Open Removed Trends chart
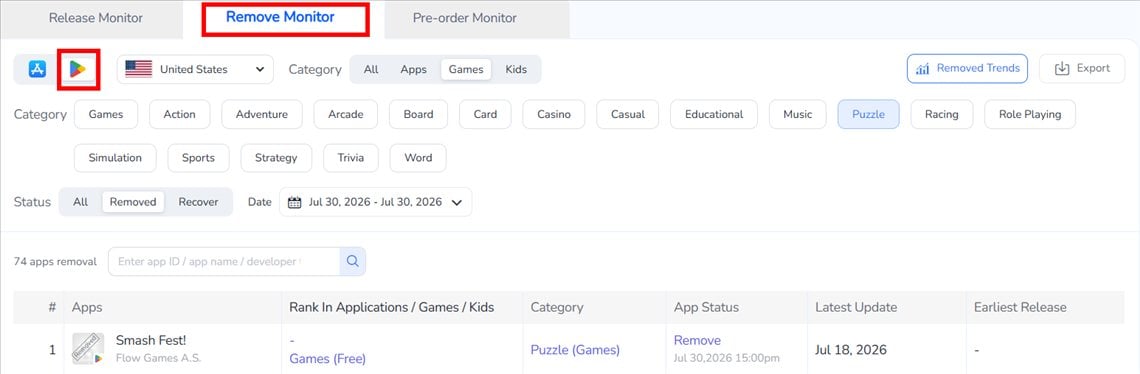This screenshot has width=1140, height=374. 967,68
